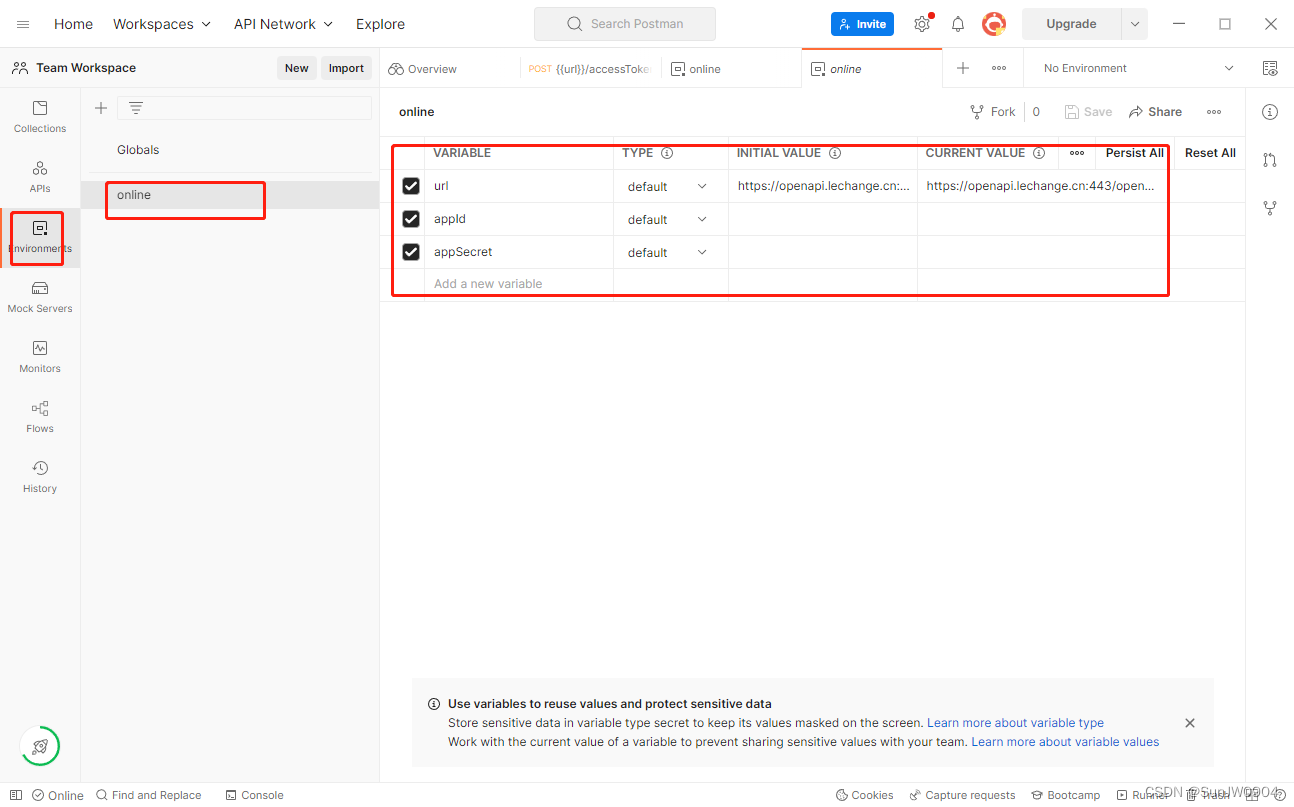
Task: Uncheck the appSecret variable checkbox
Action: 411,252
